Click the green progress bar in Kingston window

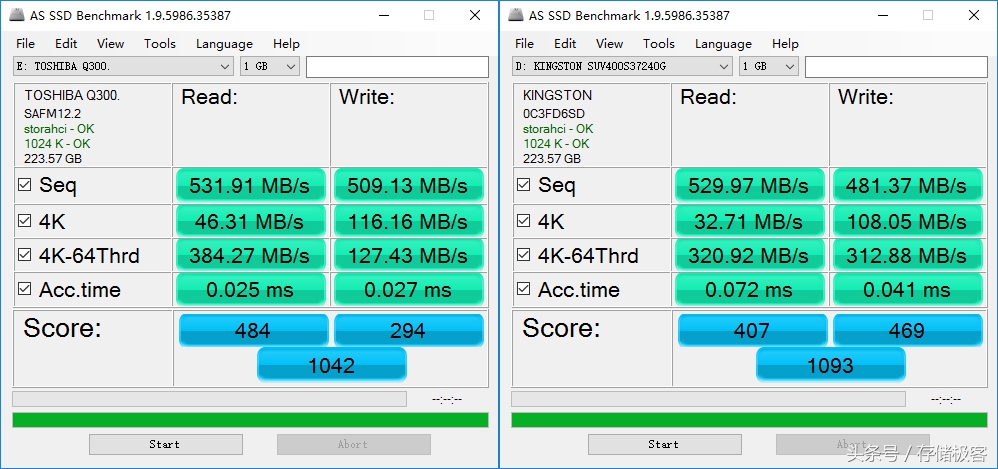pos(749,420)
